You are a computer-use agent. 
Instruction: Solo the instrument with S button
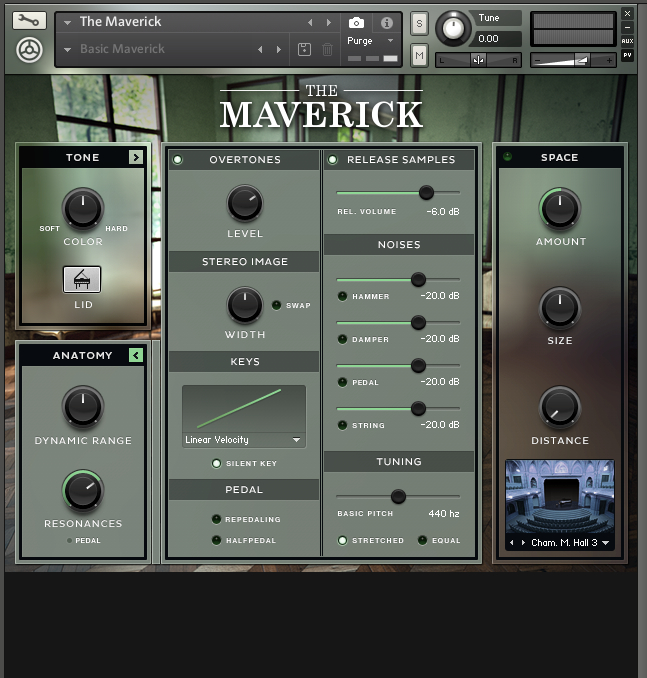coord(419,23)
